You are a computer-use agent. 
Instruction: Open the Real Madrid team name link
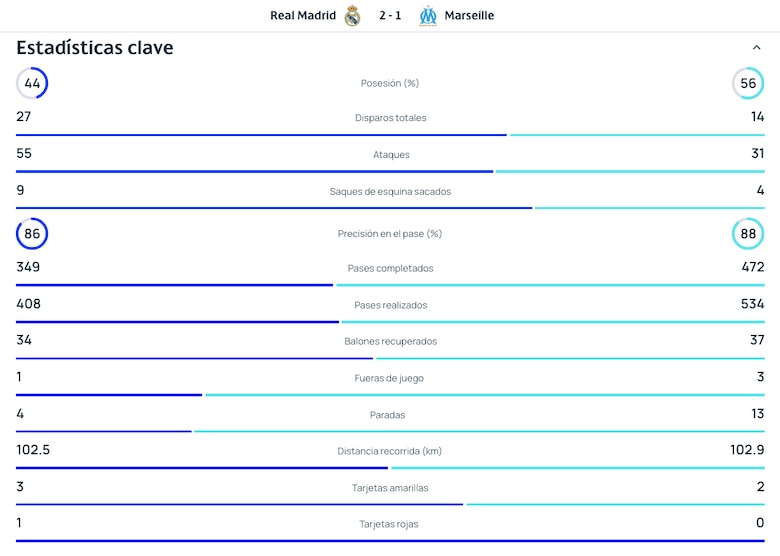pyautogui.click(x=303, y=15)
